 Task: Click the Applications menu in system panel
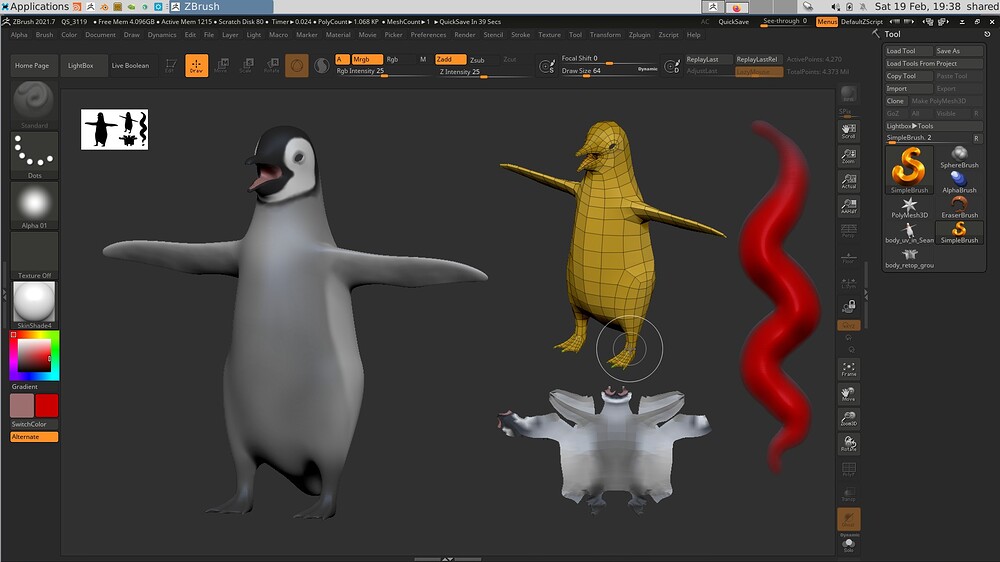pyautogui.click(x=35, y=6)
